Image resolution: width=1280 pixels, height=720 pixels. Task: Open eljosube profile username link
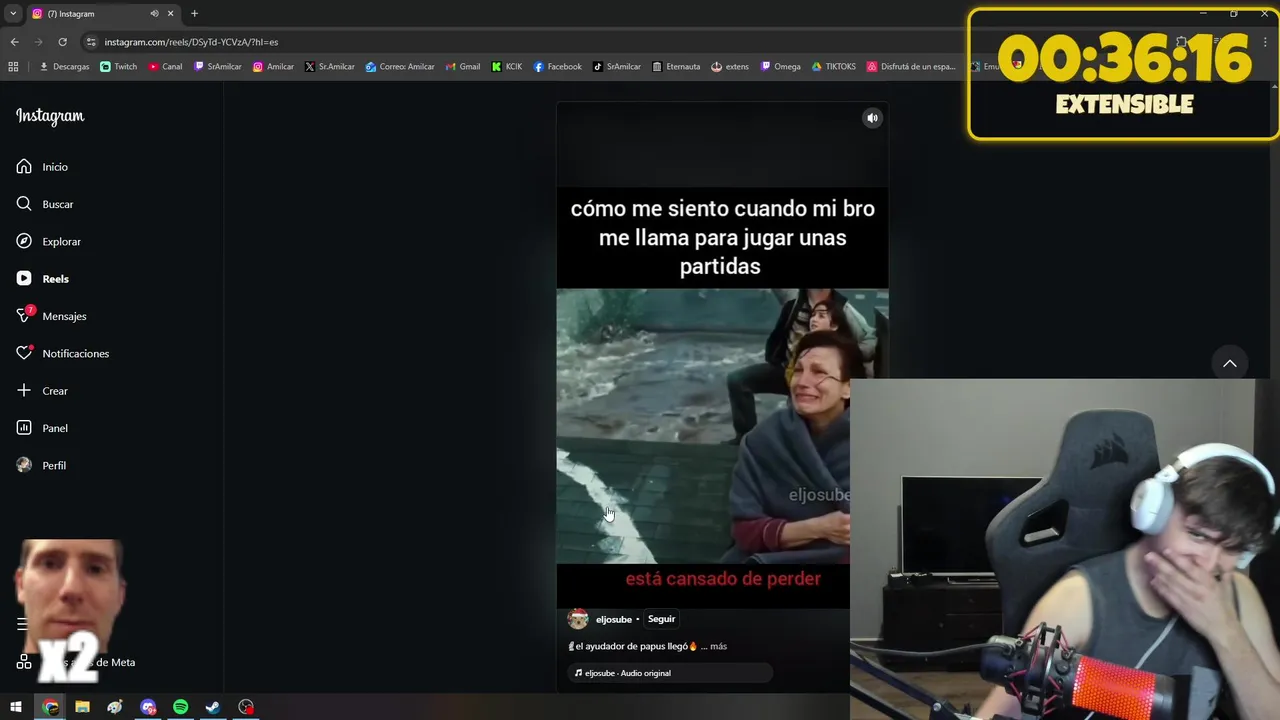(613, 620)
